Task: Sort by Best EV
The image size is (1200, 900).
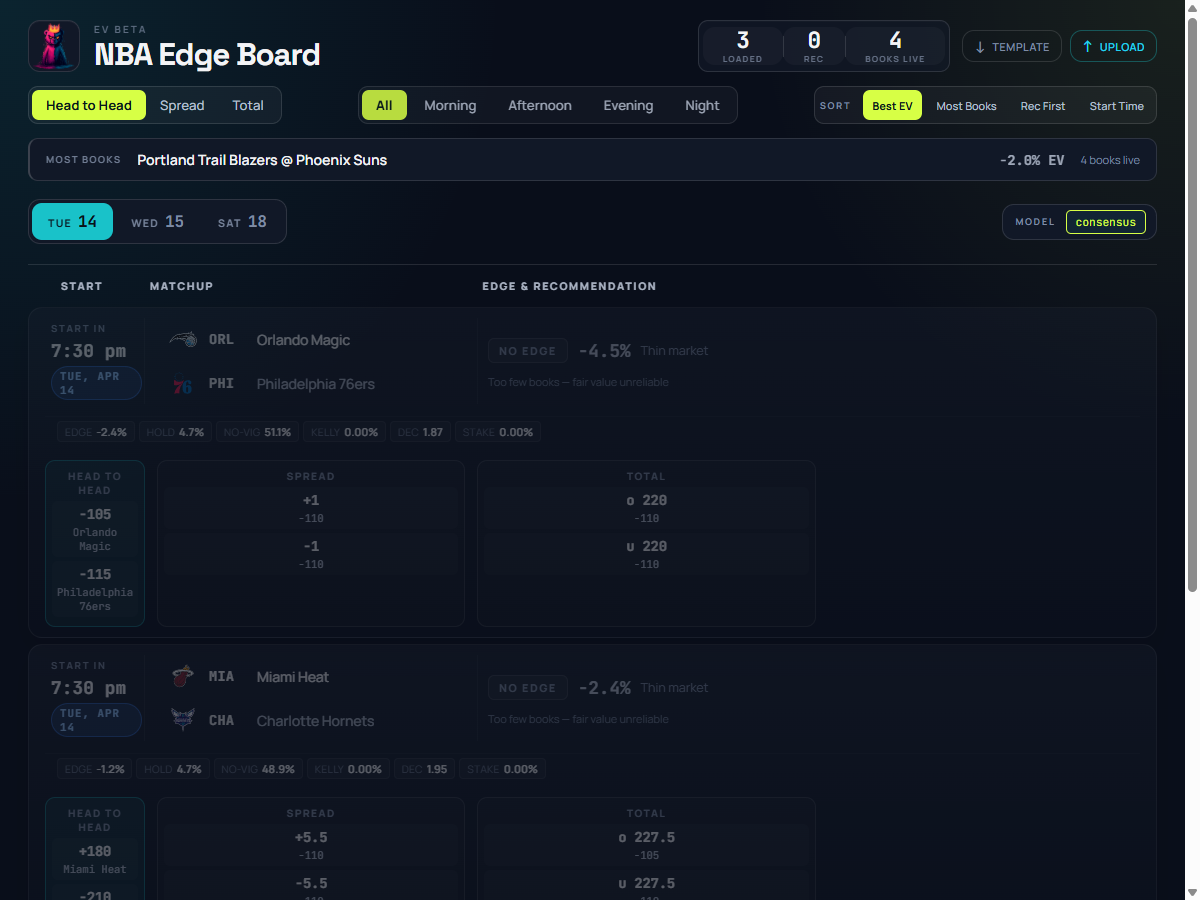Action: tap(892, 105)
